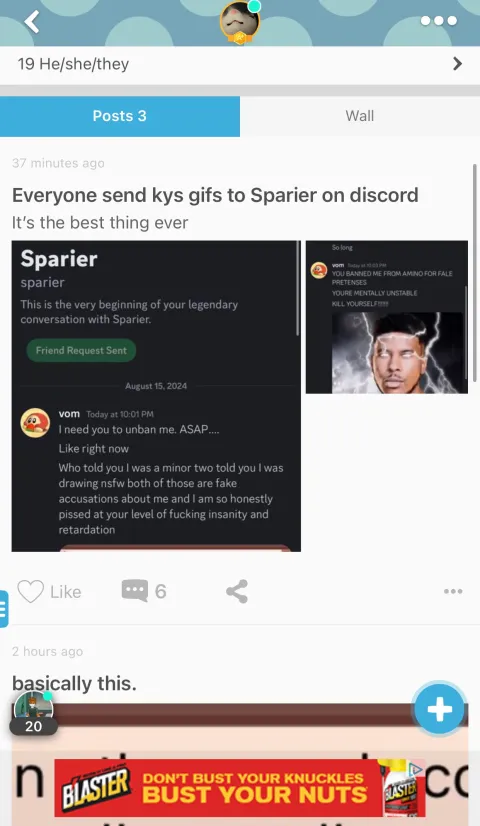Open post titled Everyone send kys gifs

point(215,195)
